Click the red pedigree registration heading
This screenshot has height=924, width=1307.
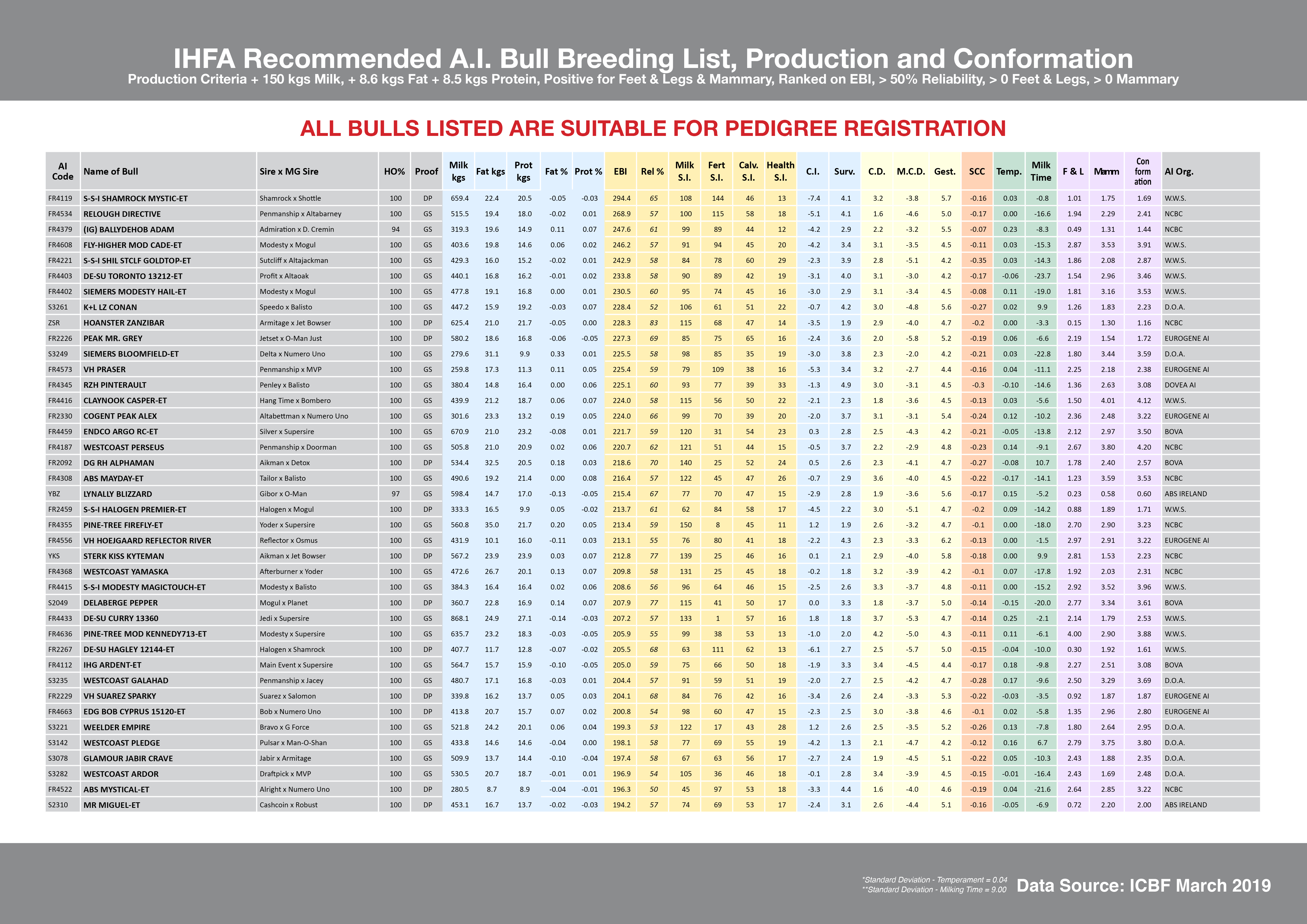point(653,129)
